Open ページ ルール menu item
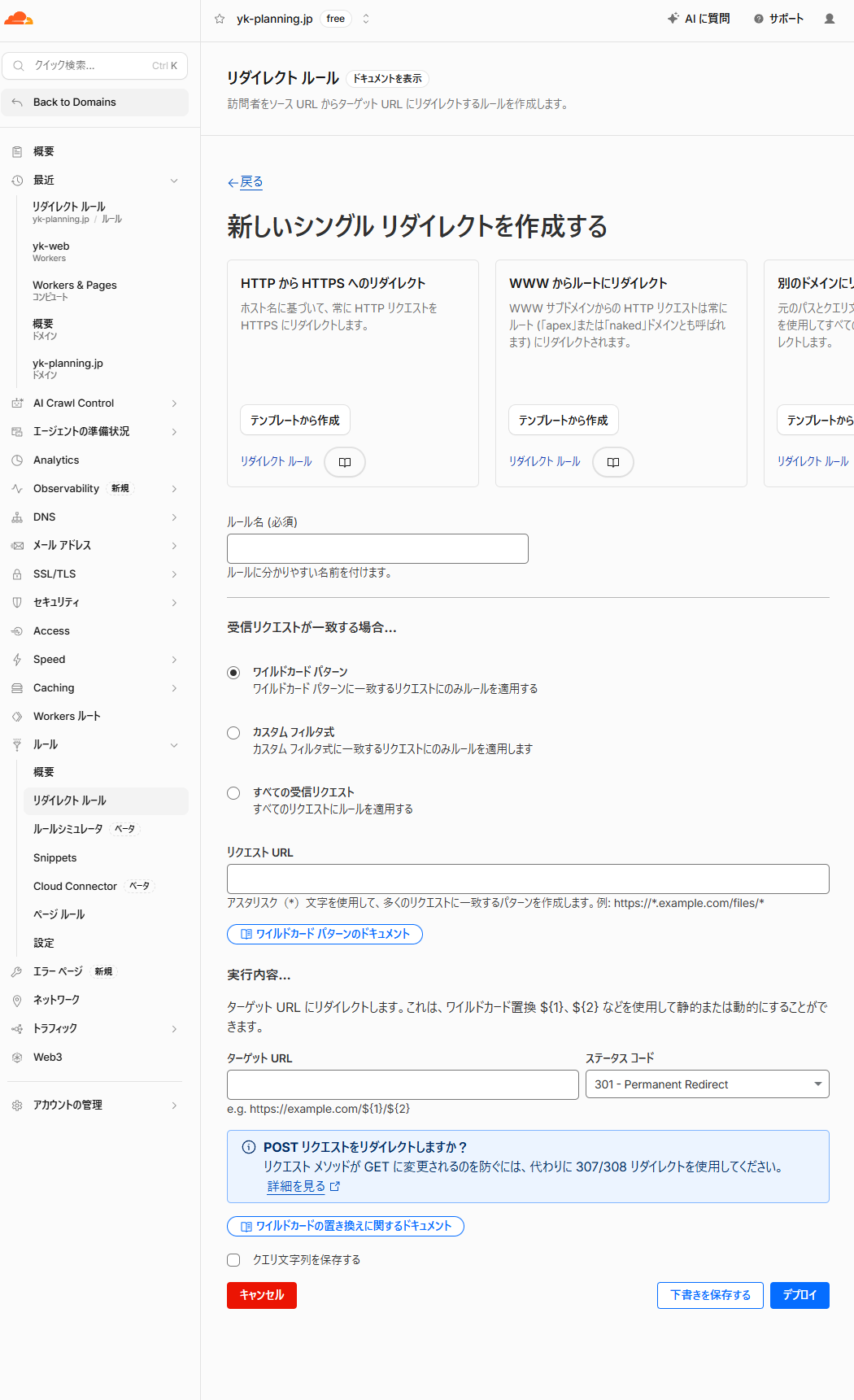Viewport: 854px width, 1400px height. pos(106,915)
